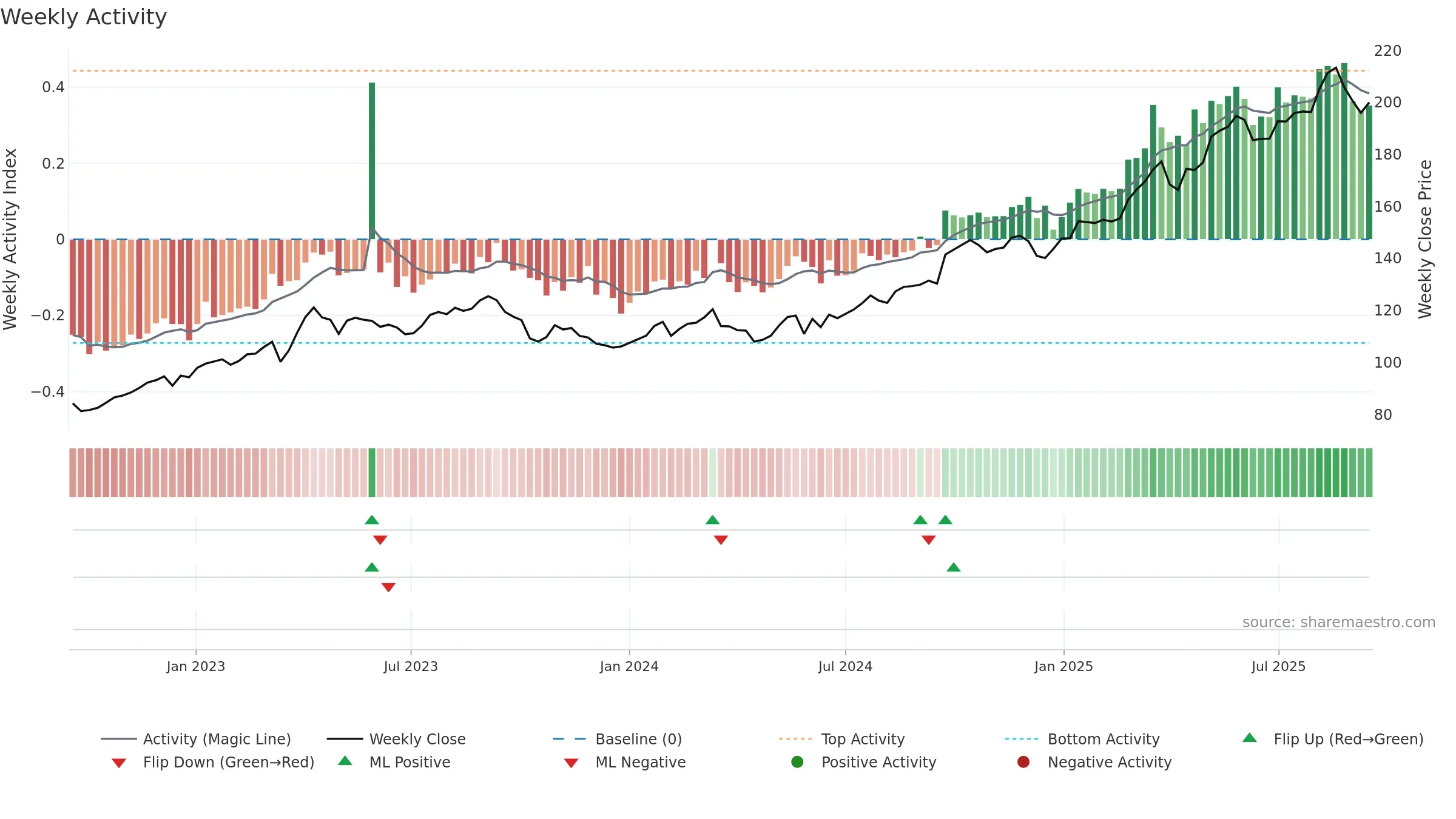This screenshot has height=819, width=1456.
Task: Click the 80 price axis label
Action: coord(1383,414)
